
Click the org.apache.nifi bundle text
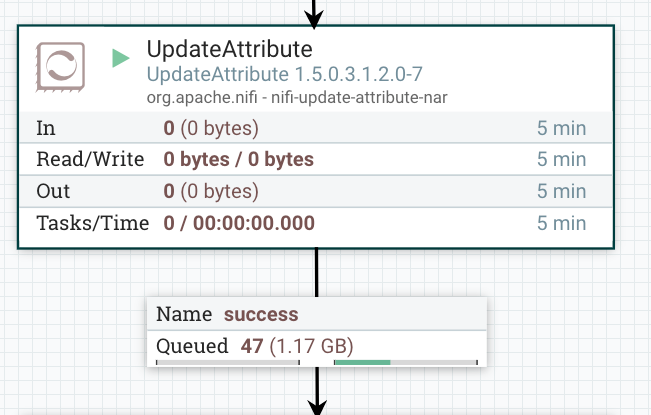tap(296, 96)
